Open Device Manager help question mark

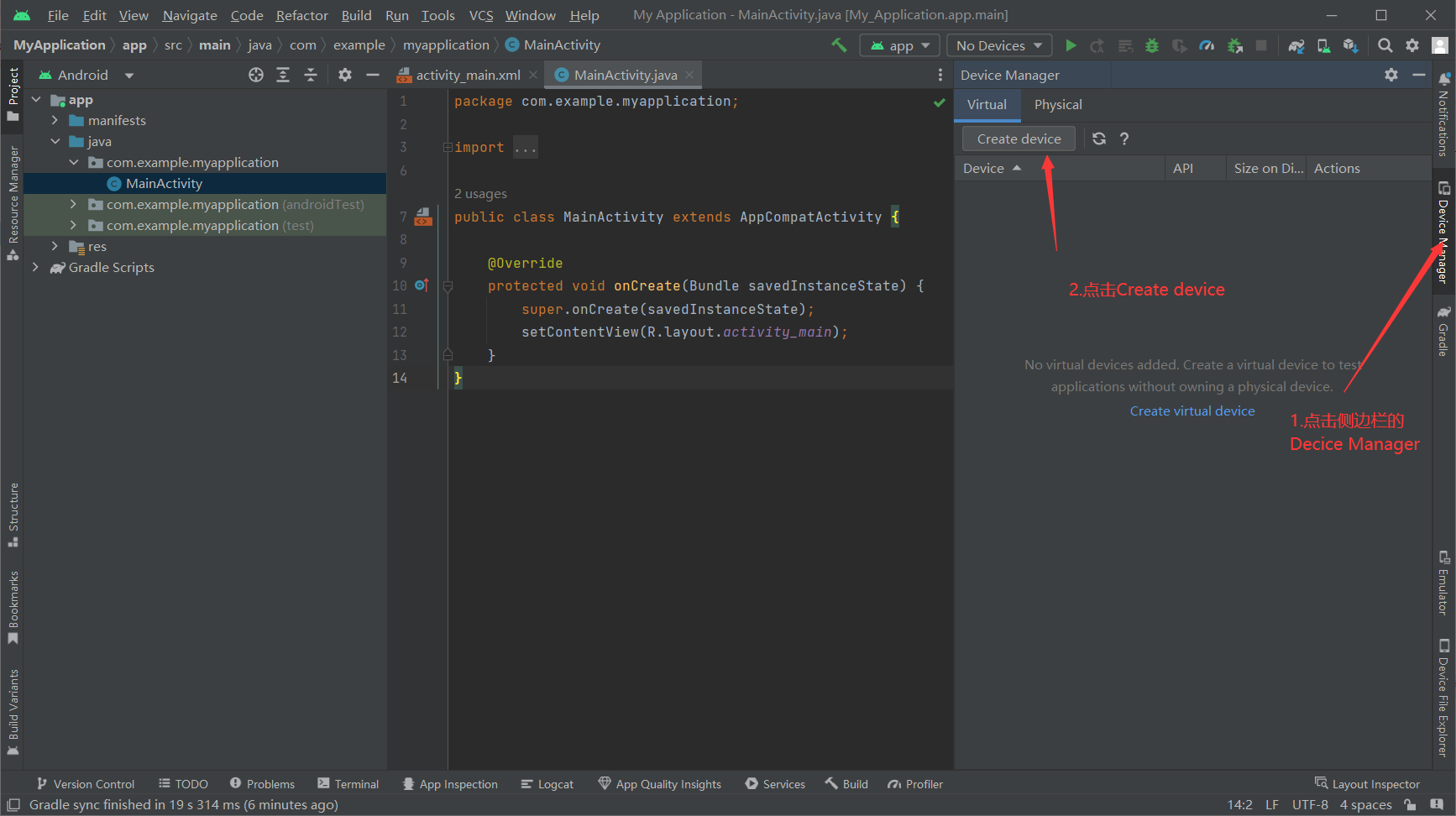pyautogui.click(x=1124, y=139)
